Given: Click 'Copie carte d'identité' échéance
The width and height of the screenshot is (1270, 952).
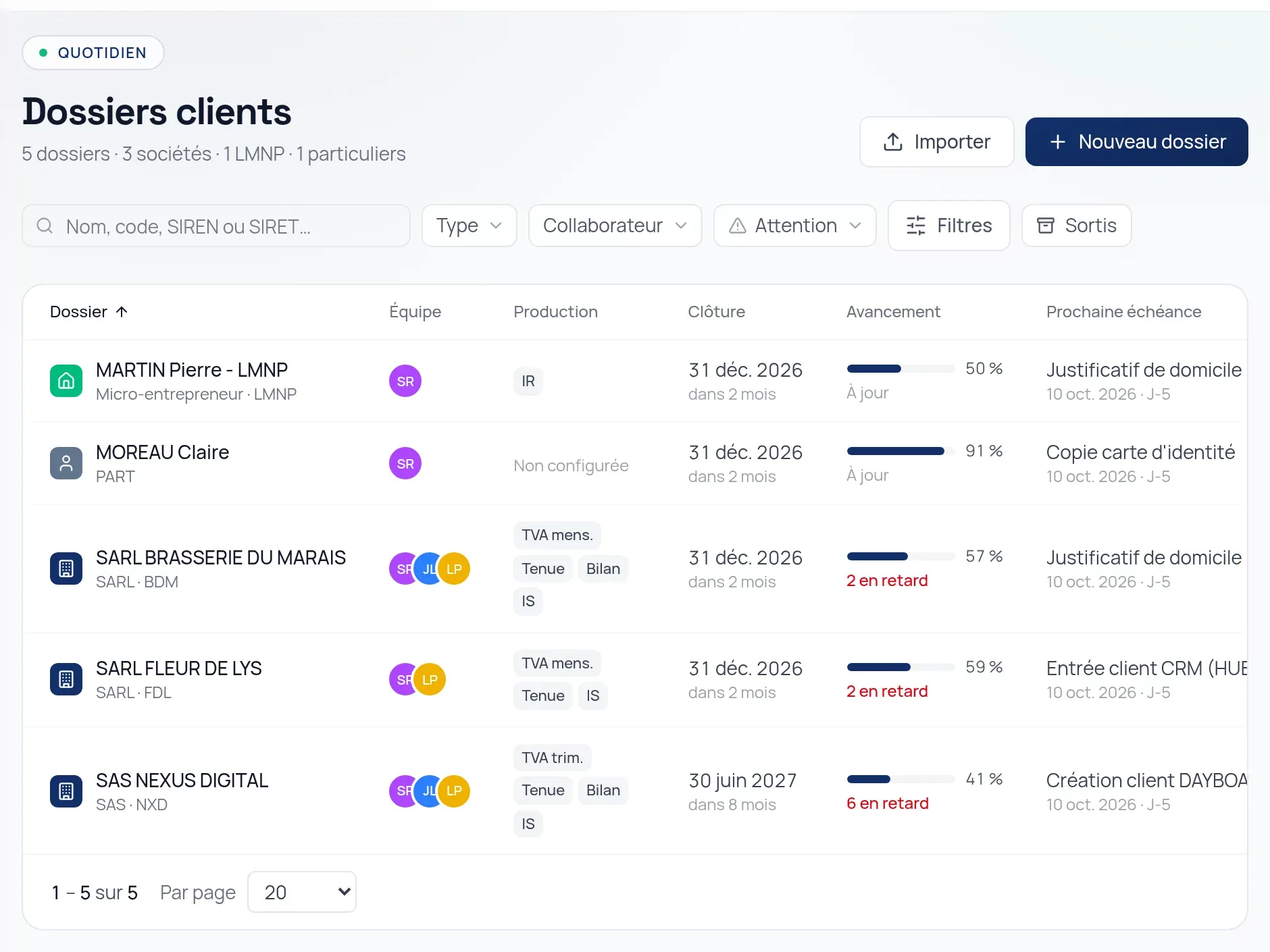Looking at the screenshot, I should [x=1140, y=452].
